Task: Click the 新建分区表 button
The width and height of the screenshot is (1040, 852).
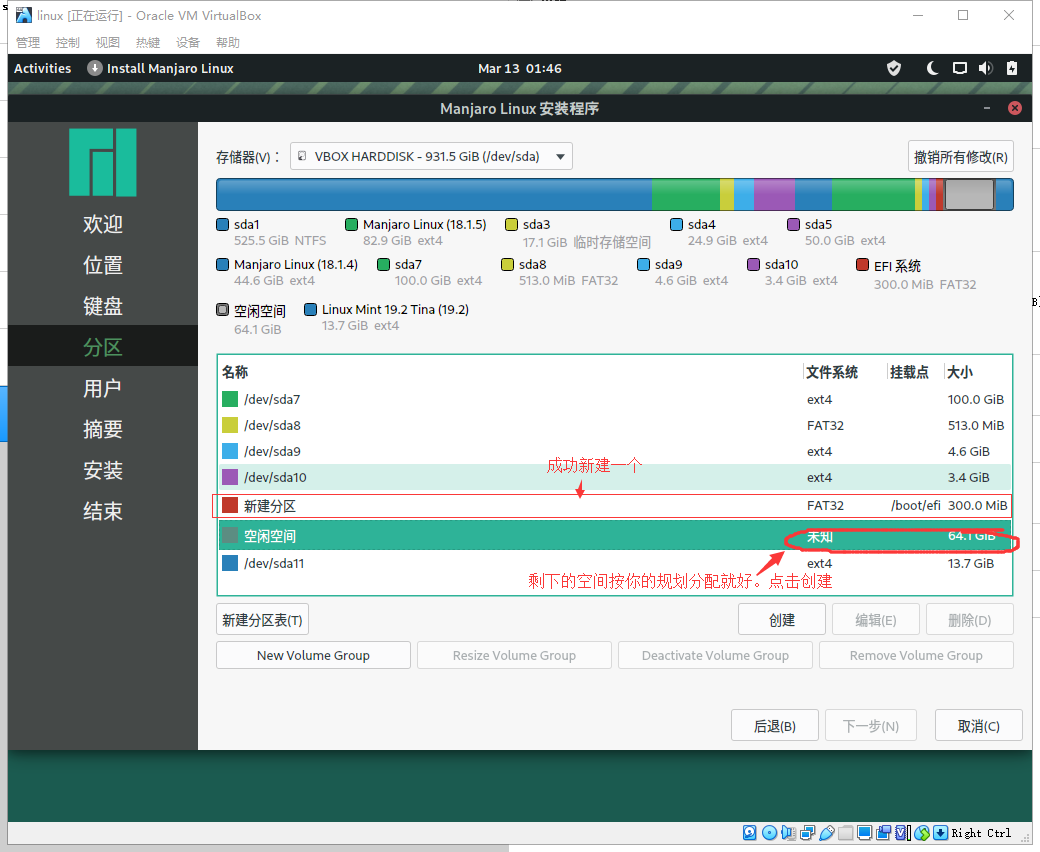Action: (262, 620)
